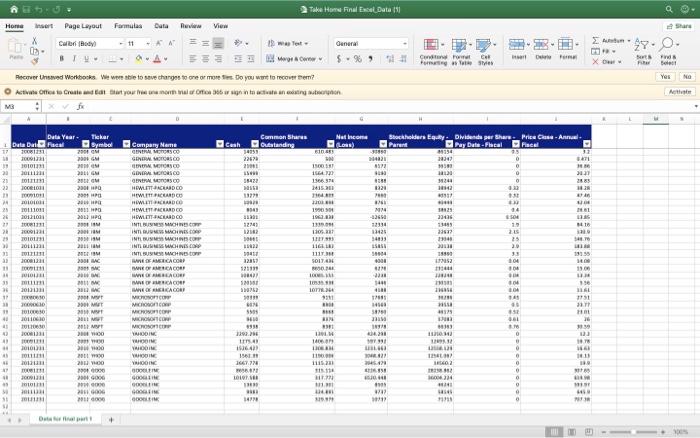Click the Cut scissors icon
This screenshot has height=438, width=700.
pos(34,41)
